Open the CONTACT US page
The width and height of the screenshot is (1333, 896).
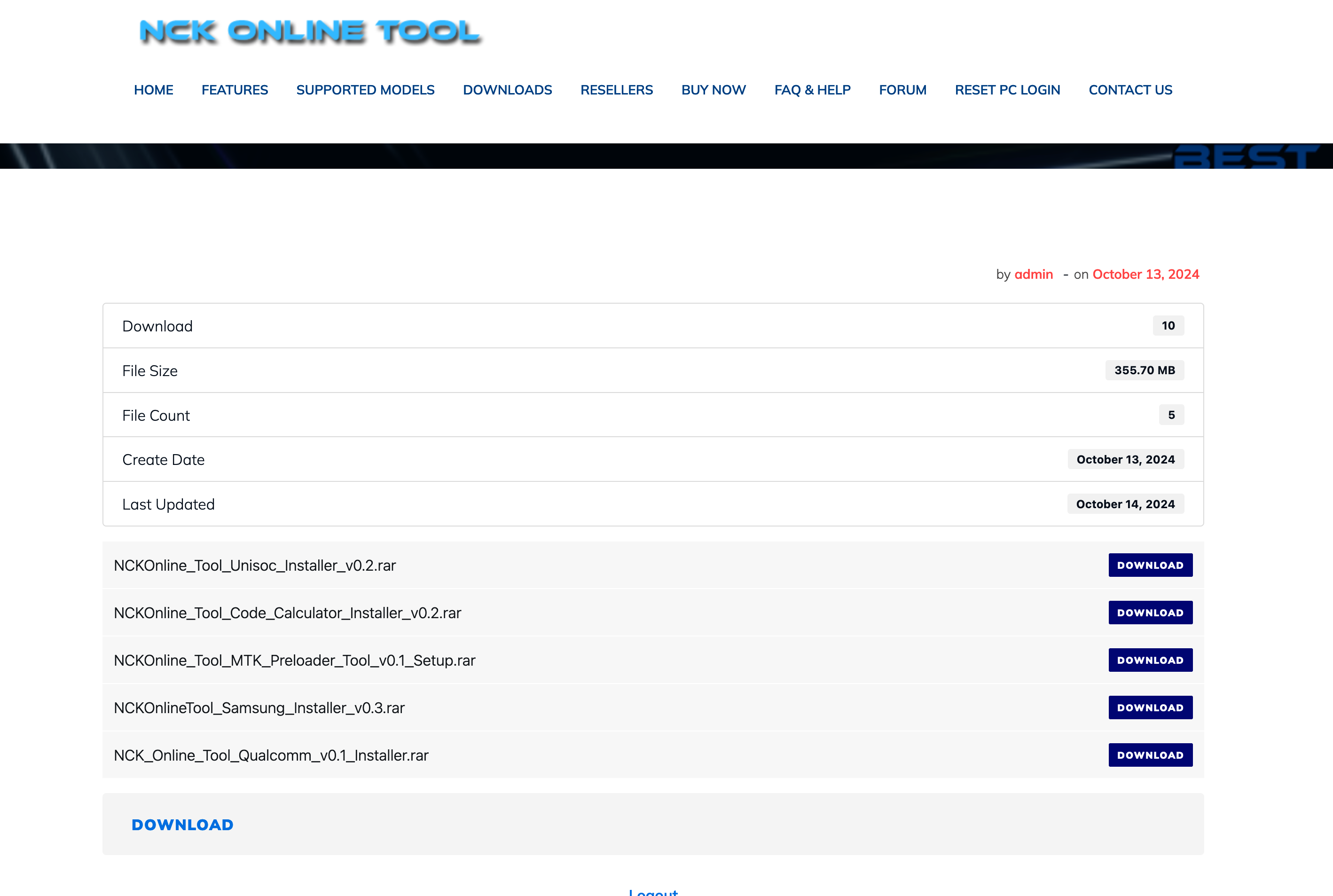tap(1130, 90)
